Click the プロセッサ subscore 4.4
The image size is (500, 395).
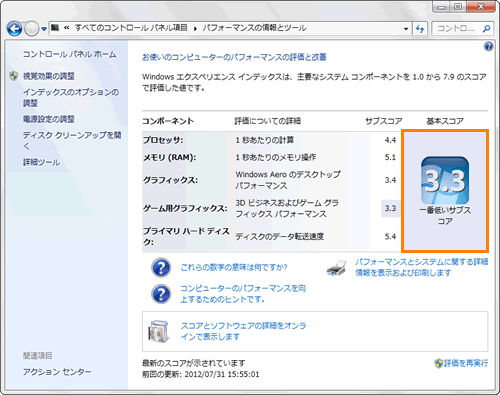[x=390, y=140]
